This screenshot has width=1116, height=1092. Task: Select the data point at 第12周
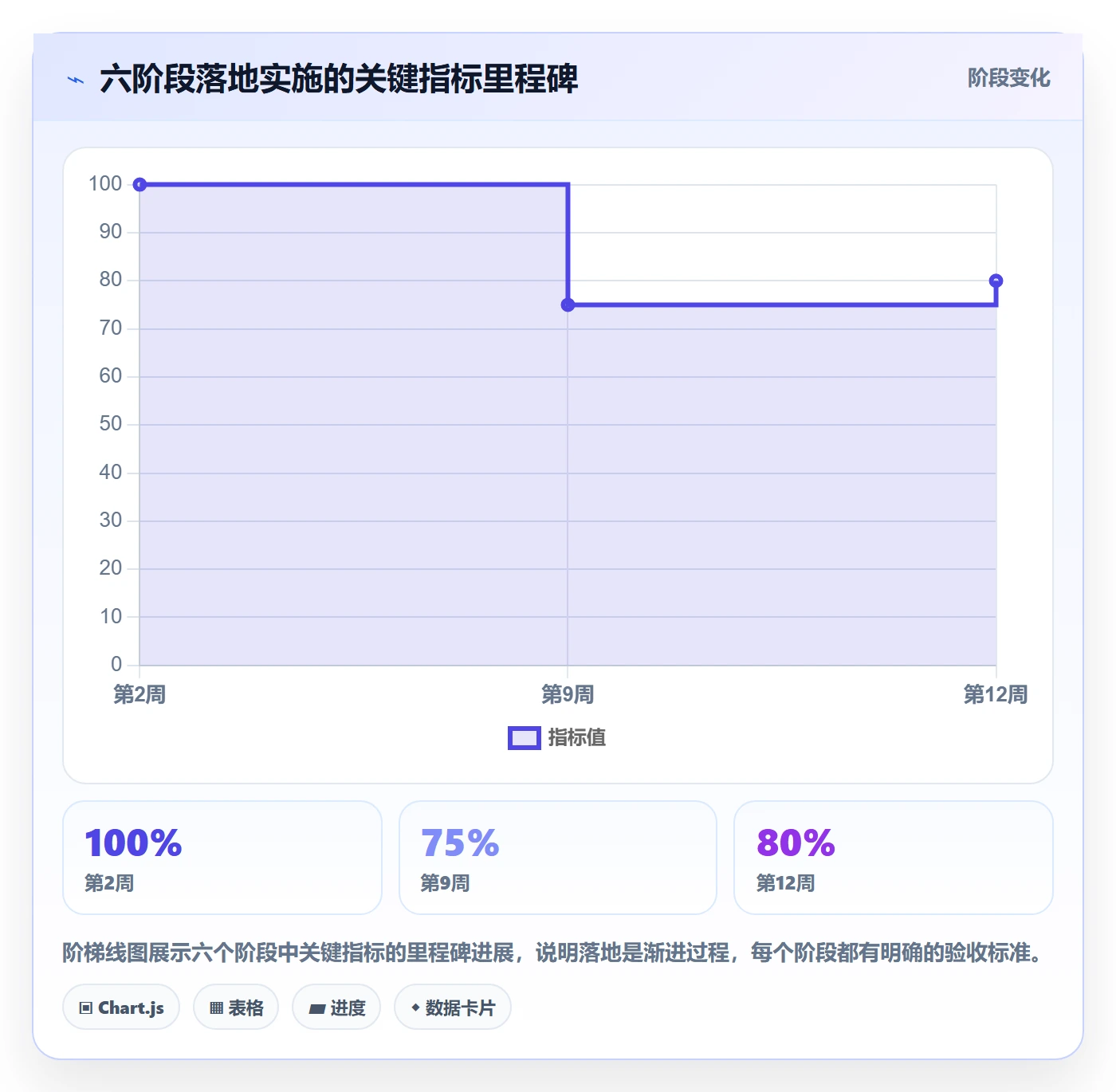pyautogui.click(x=996, y=281)
